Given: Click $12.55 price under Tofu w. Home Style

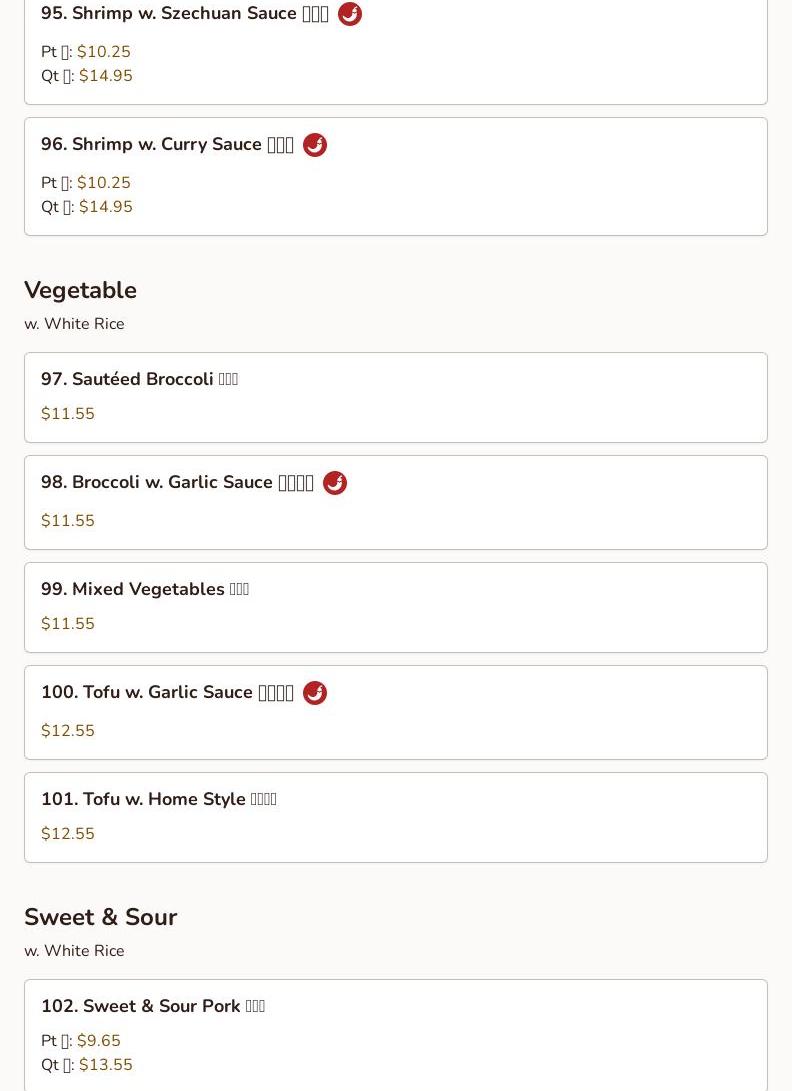Looking at the screenshot, I should pyautogui.click(x=68, y=834).
